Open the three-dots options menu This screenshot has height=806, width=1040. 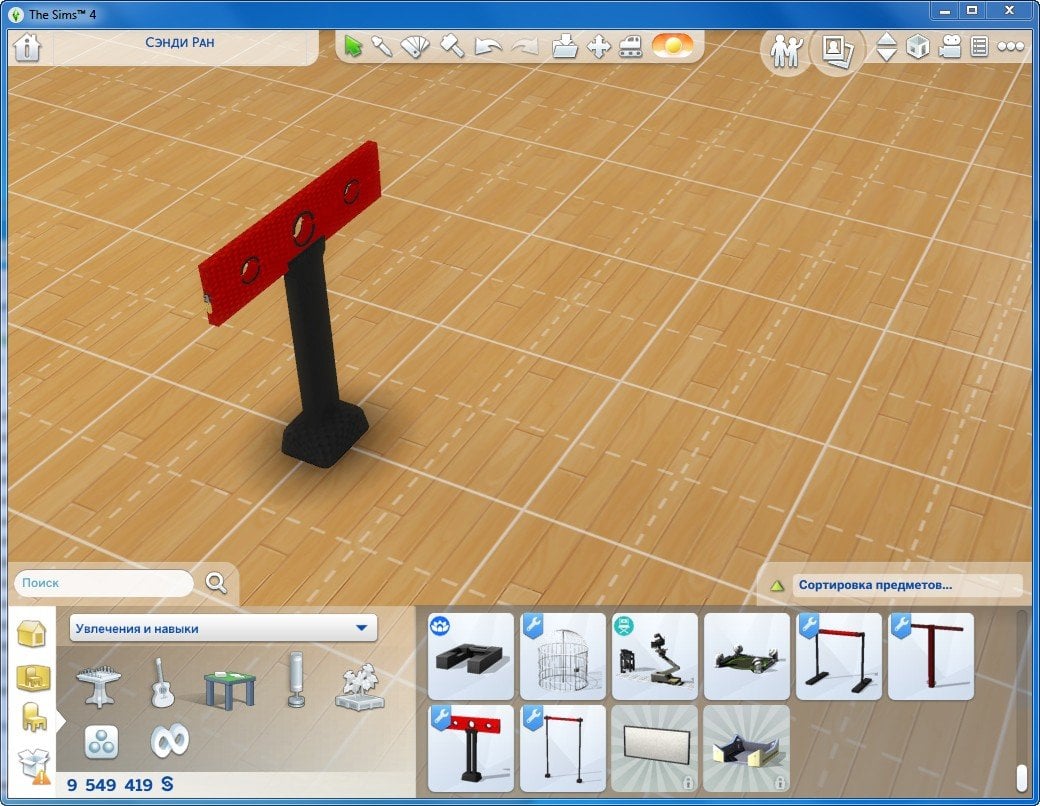1011,46
